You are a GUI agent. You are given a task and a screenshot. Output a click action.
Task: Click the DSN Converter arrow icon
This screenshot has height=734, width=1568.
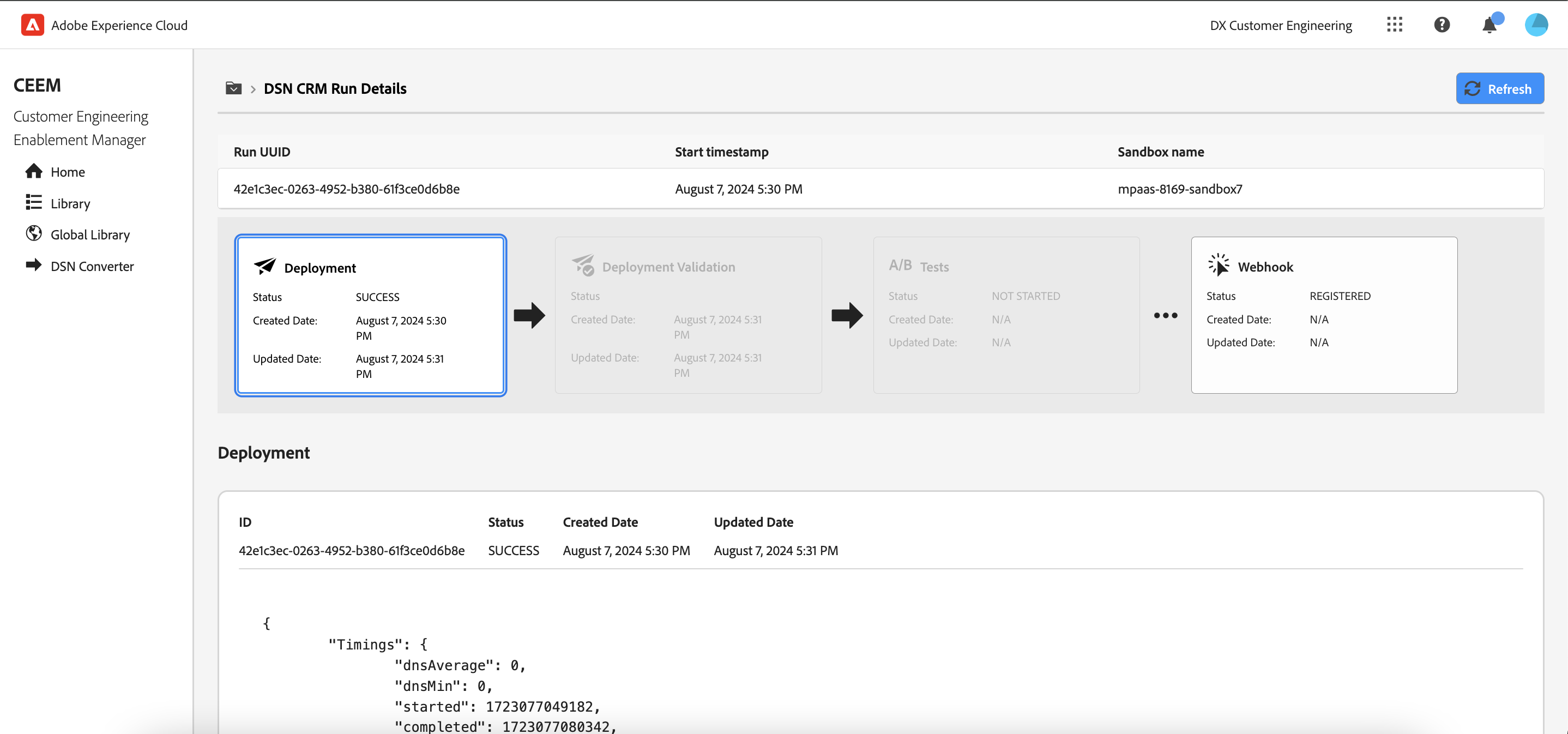[x=34, y=264]
